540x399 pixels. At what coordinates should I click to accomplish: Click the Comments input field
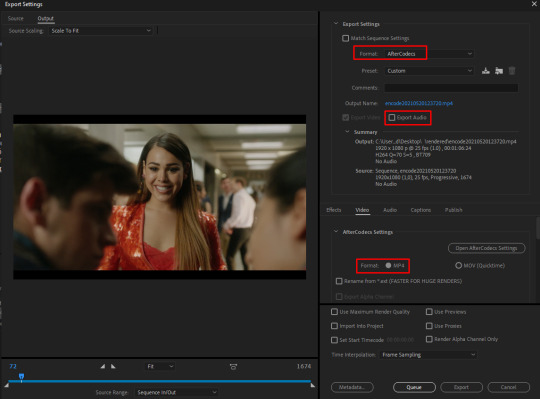tap(451, 88)
